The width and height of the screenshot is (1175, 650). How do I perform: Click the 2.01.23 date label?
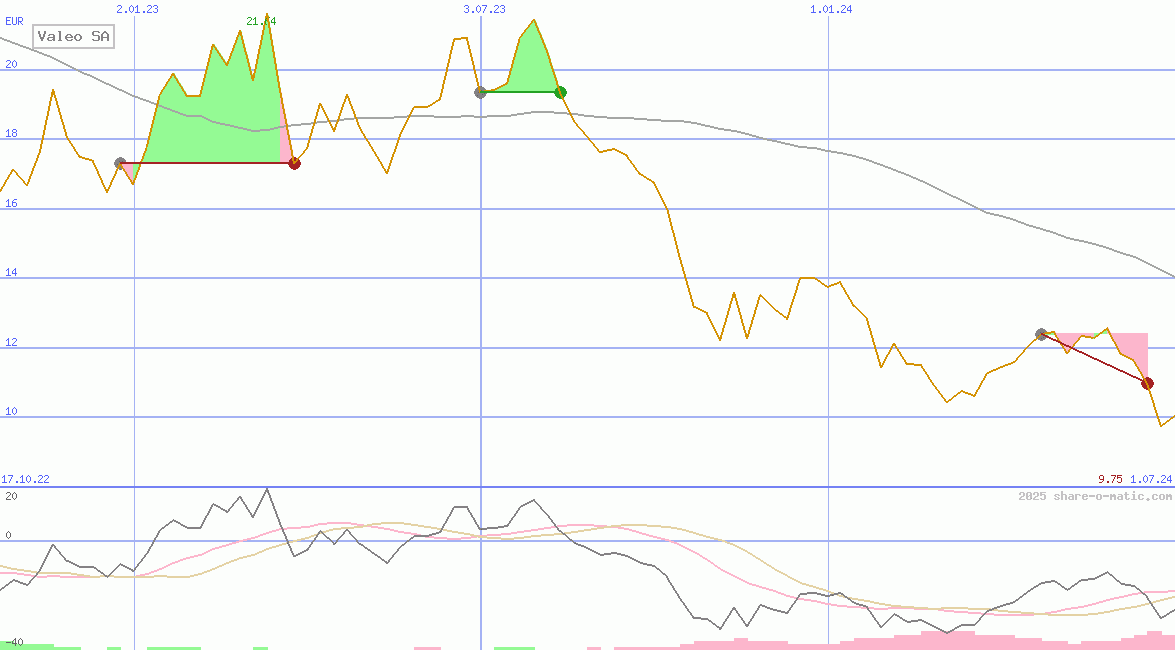coord(137,9)
